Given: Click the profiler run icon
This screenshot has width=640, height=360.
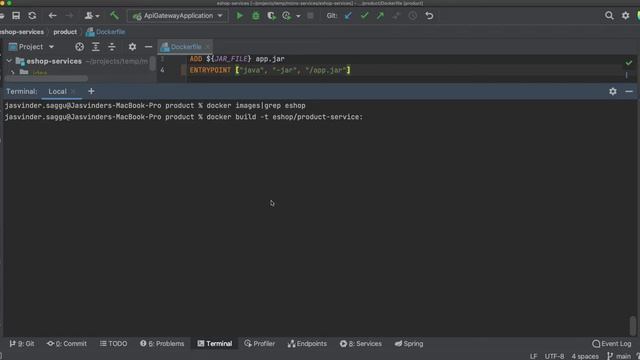Looking at the screenshot, I should [287, 16].
